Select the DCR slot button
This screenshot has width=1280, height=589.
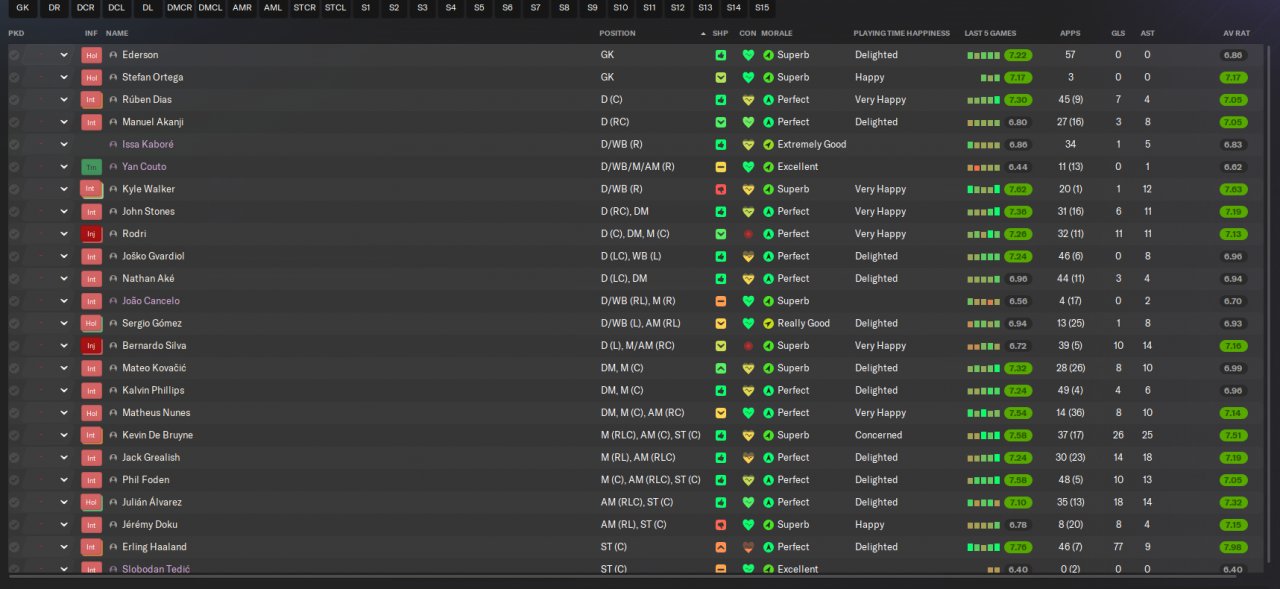(x=86, y=8)
